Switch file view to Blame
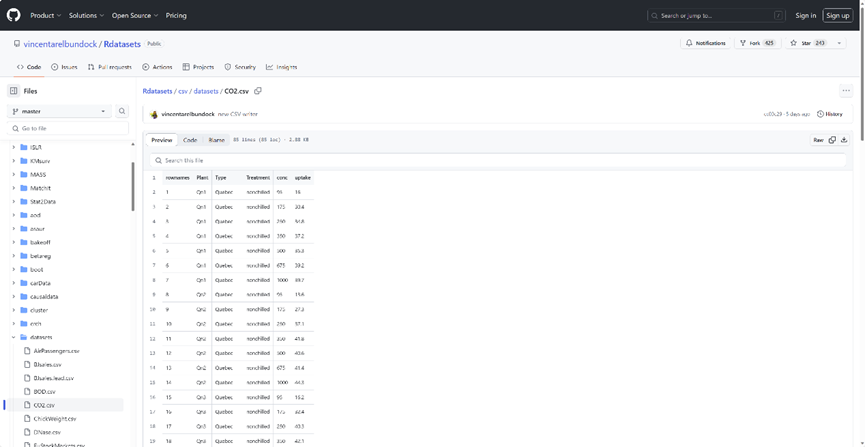Image resolution: width=865 pixels, height=447 pixels. tap(216, 140)
